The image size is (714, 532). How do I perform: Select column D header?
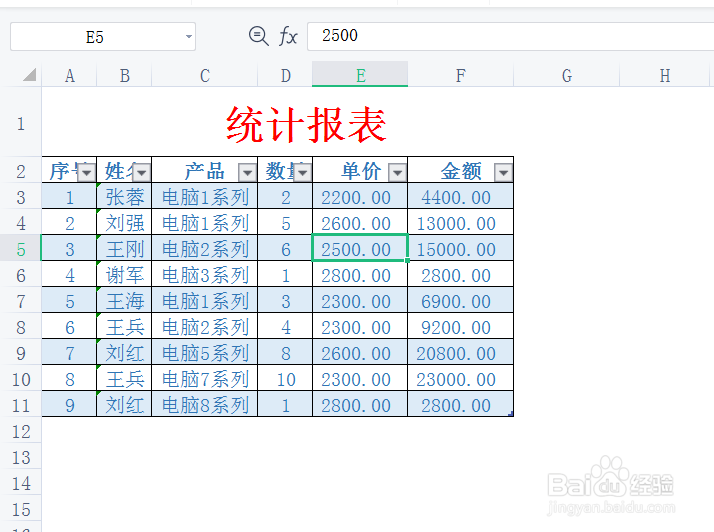click(x=286, y=75)
